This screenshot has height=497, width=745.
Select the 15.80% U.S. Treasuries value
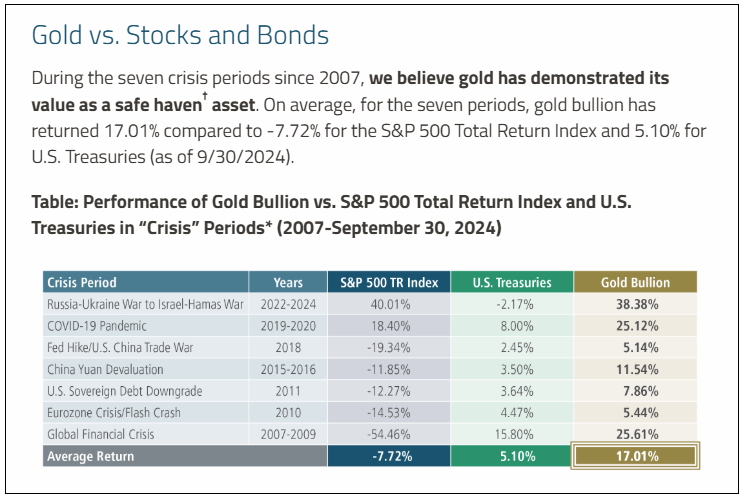pyautogui.click(x=510, y=433)
